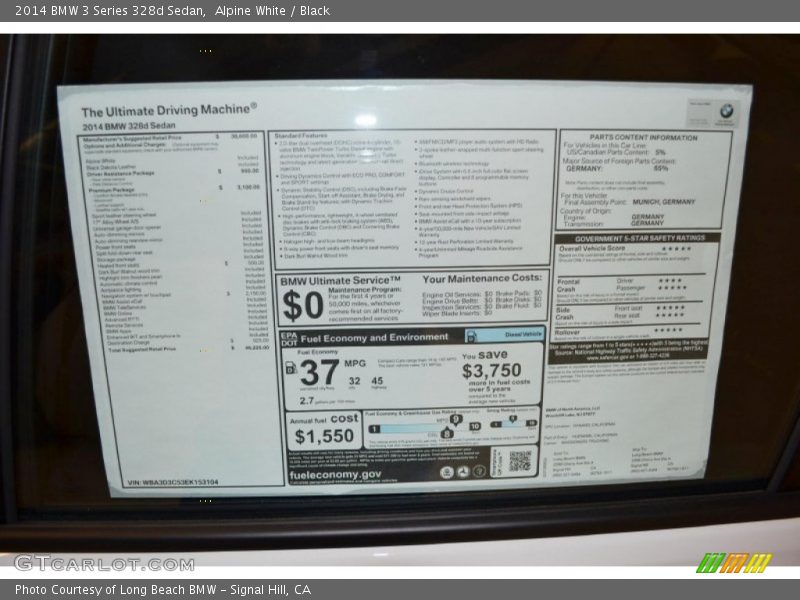Image resolution: width=800 pixels, height=600 pixels.
Task: Click the agency seals beside fueleconomy.gov
Action: click(463, 472)
